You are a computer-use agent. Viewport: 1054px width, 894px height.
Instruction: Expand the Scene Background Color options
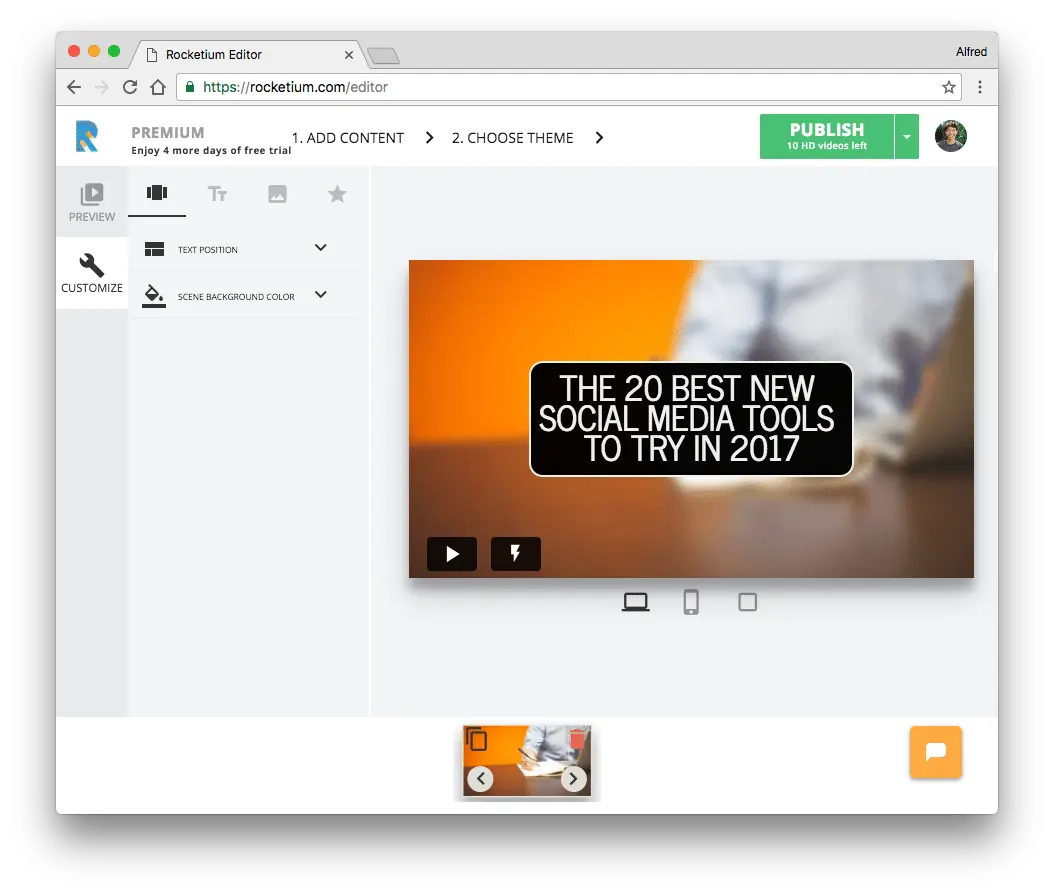[320, 294]
